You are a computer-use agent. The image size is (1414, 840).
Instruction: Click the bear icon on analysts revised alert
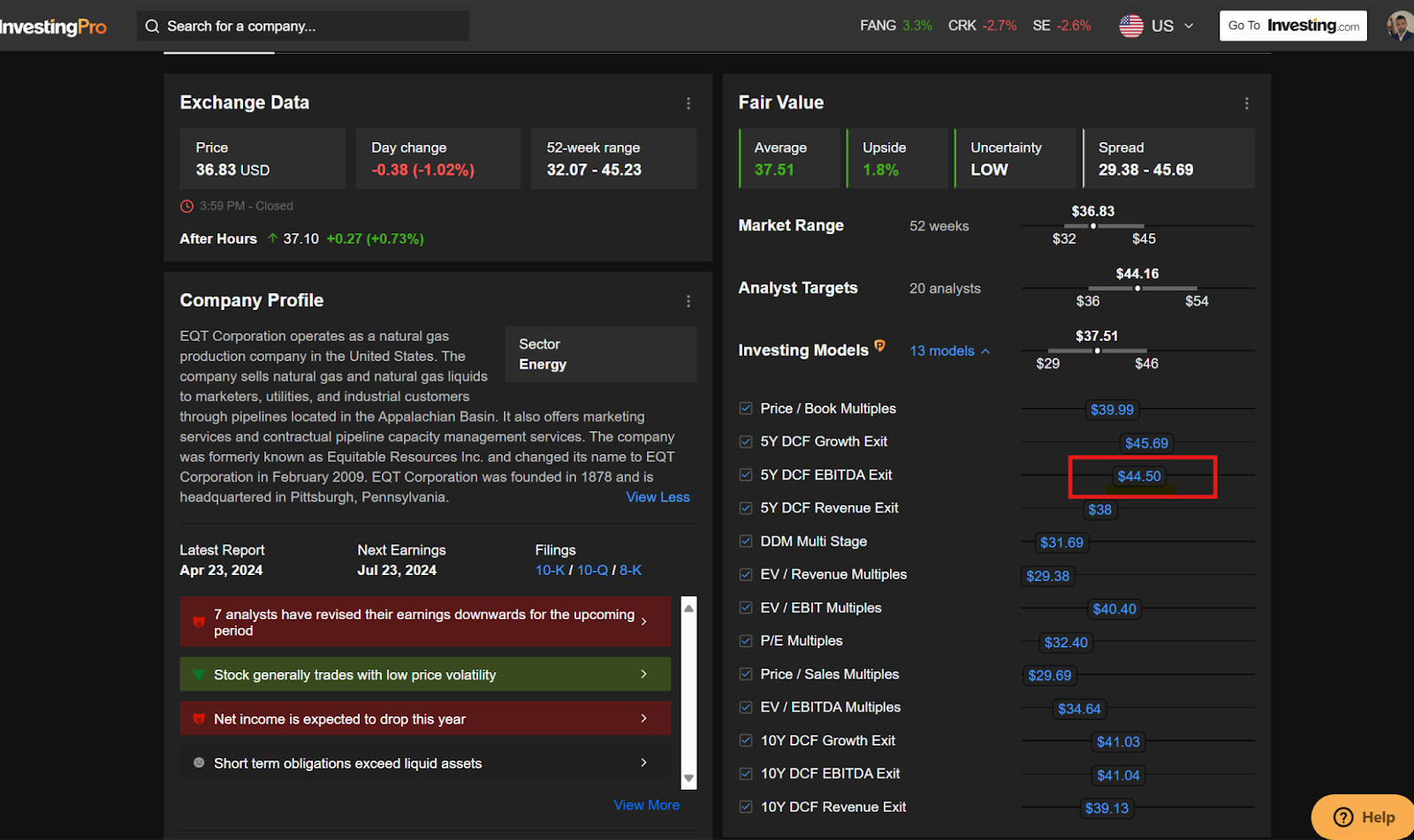point(199,622)
